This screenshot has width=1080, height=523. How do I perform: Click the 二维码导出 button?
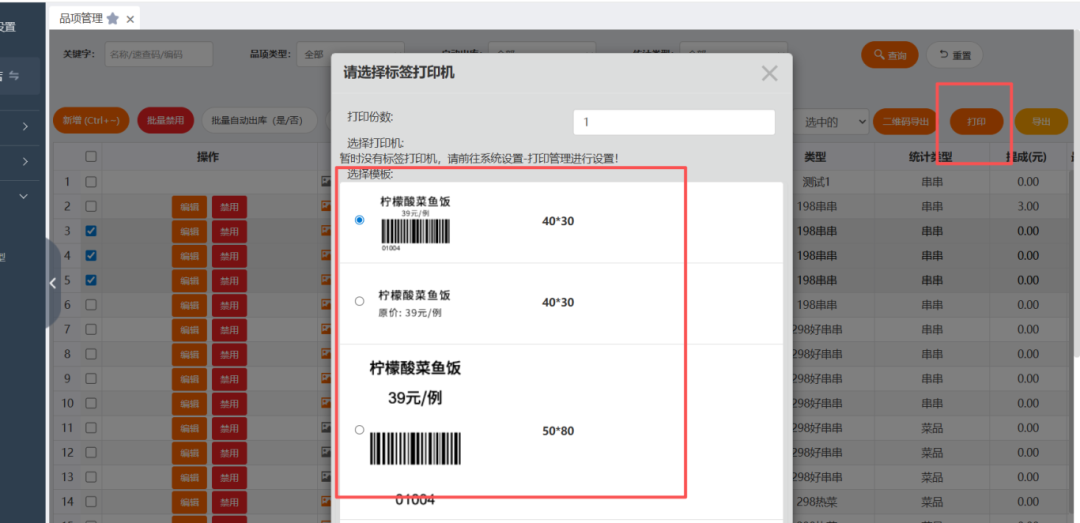pos(906,122)
